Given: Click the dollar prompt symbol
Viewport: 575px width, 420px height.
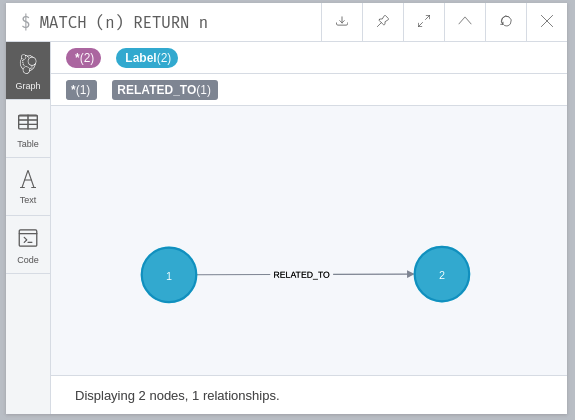Looking at the screenshot, I should click(25, 22).
